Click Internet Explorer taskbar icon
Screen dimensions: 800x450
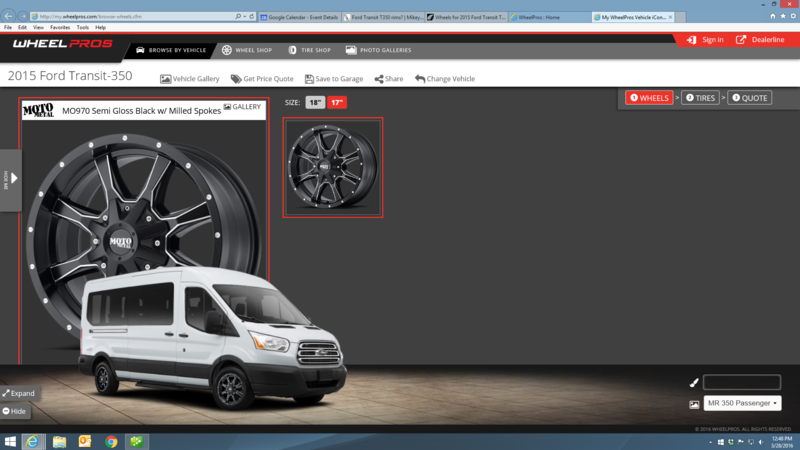point(33,442)
